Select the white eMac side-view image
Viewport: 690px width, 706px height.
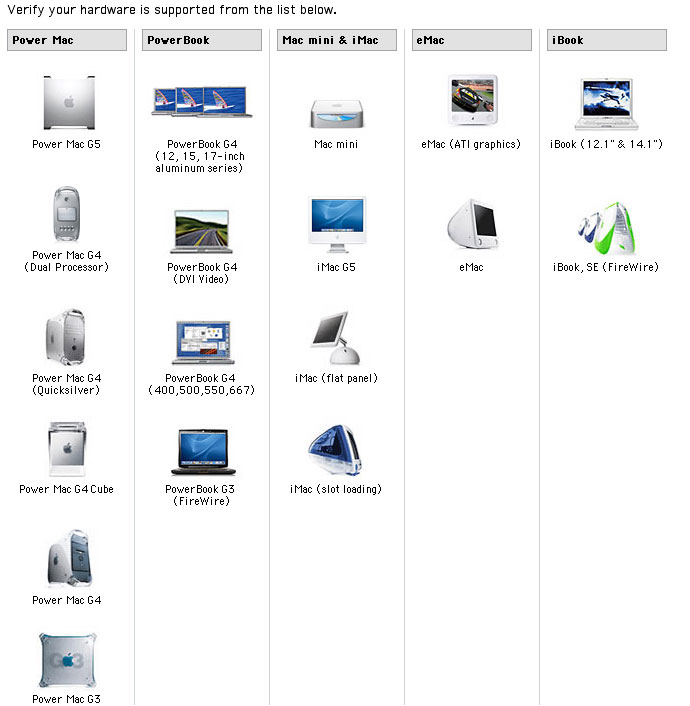click(472, 224)
